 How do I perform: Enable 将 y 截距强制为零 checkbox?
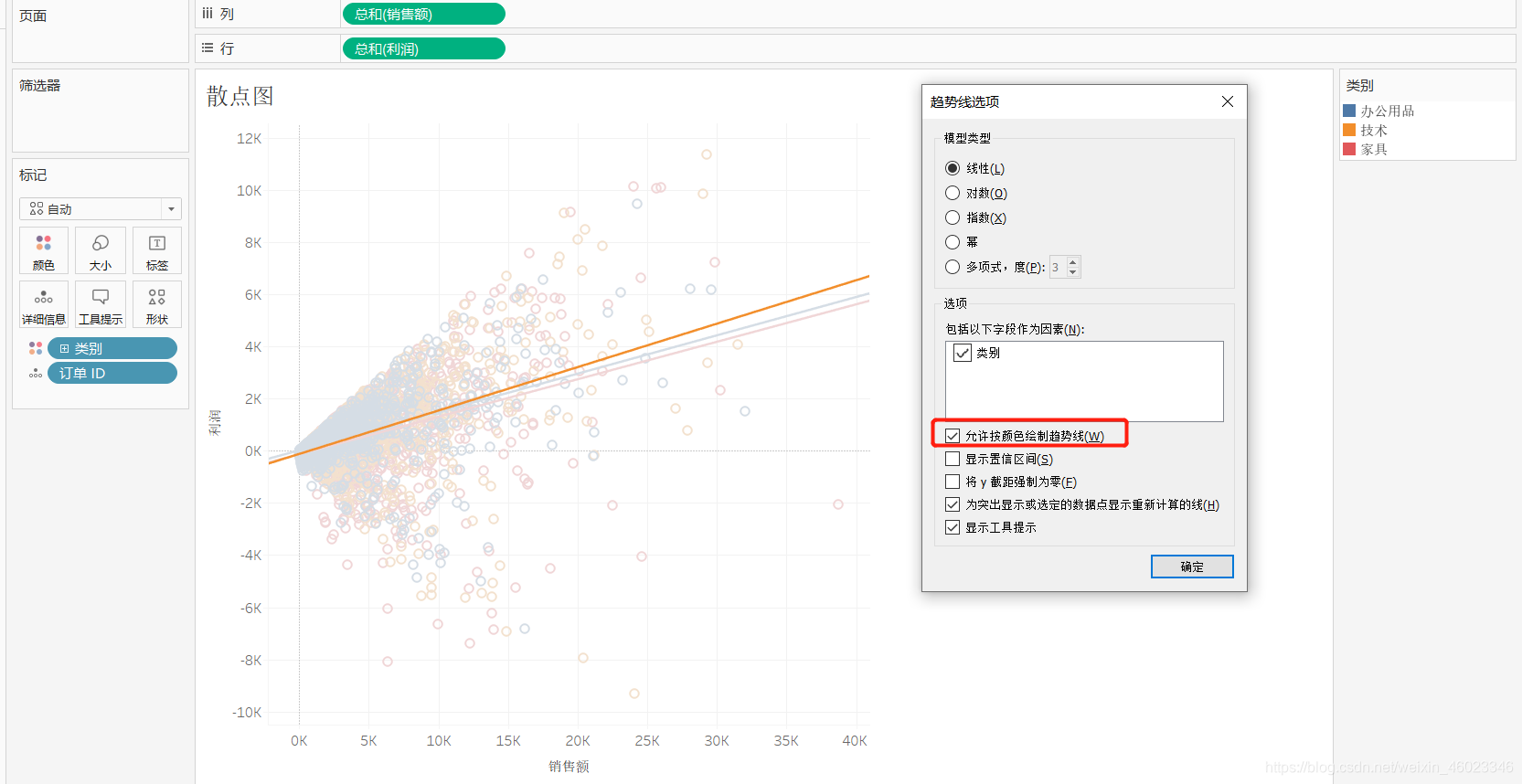[x=953, y=482]
